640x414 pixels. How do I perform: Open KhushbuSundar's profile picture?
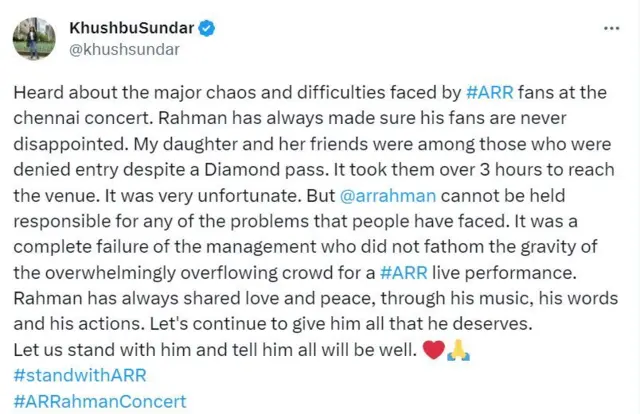point(33,39)
